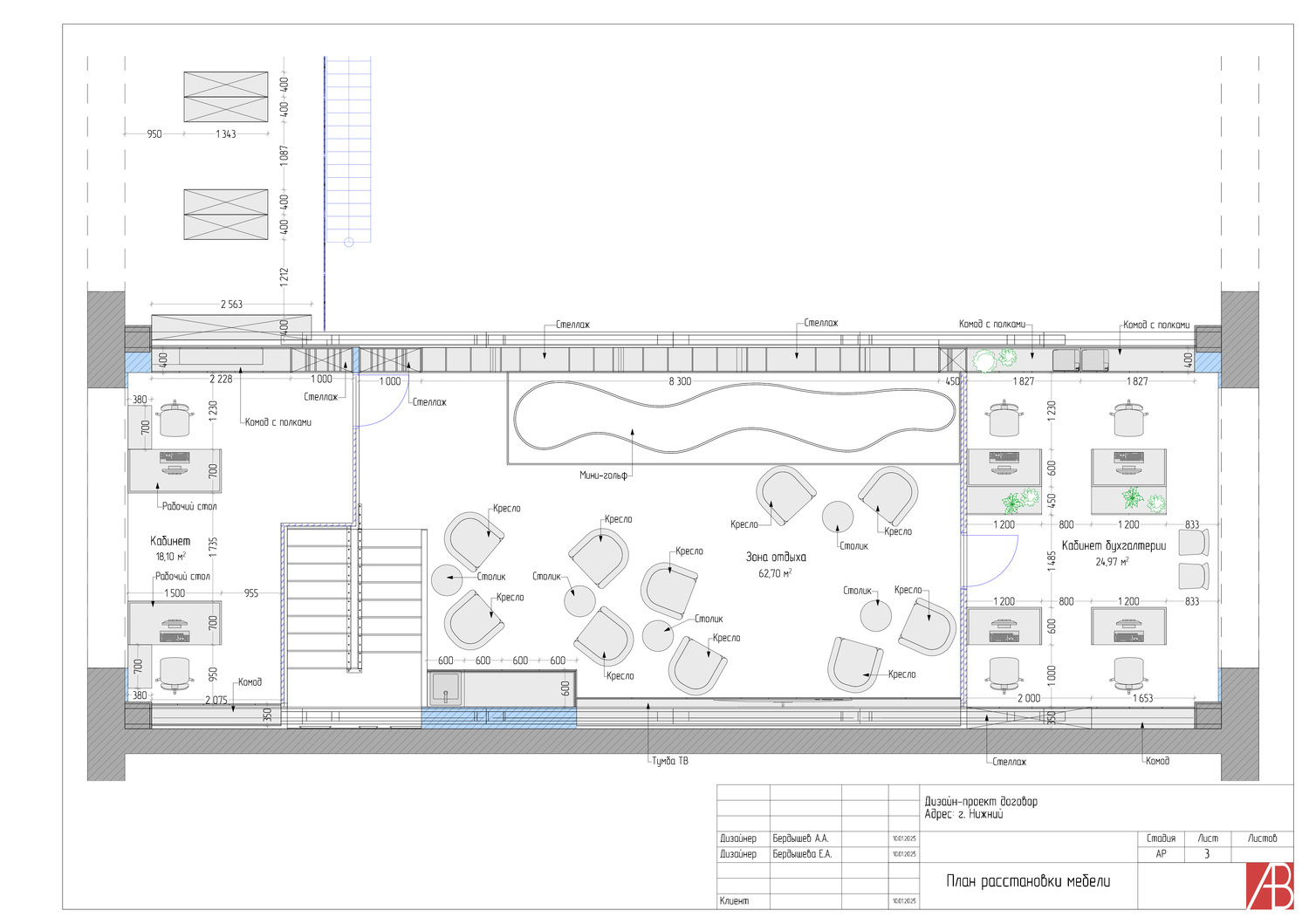Click the Клиент row label

pyautogui.click(x=734, y=900)
